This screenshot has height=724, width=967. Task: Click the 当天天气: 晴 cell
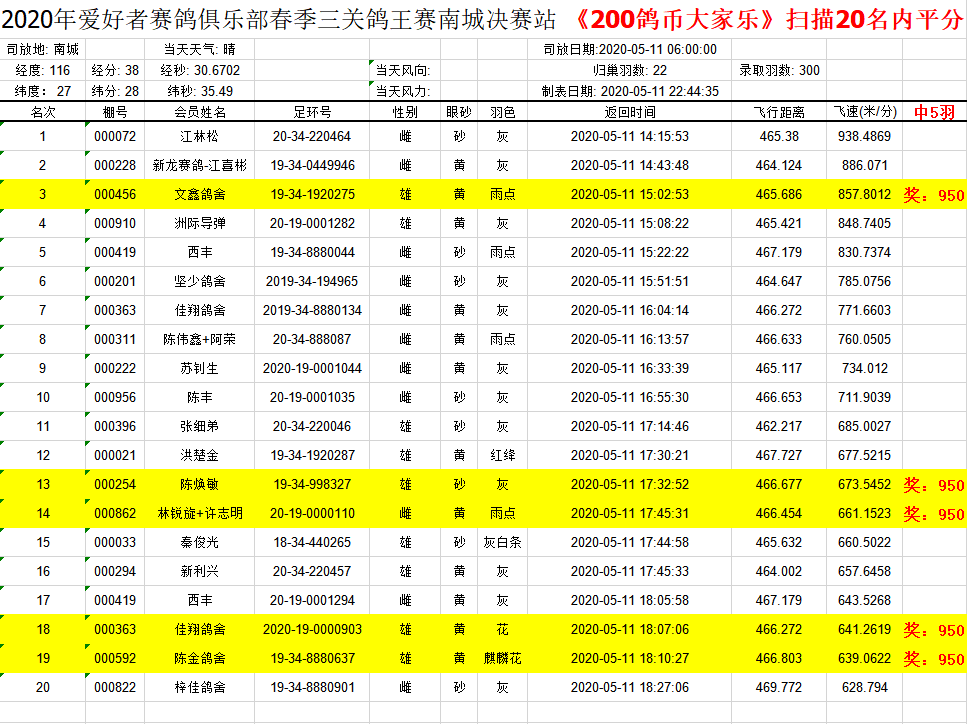199,49
